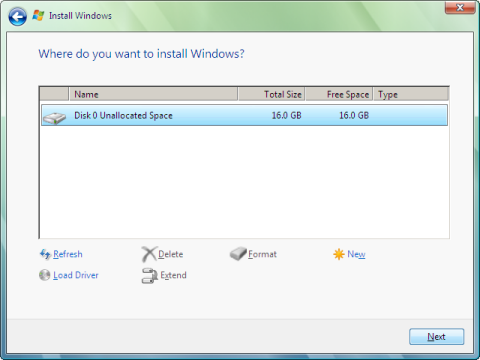Viewport: 480px width, 360px height.
Task: Click the New partition star icon
Action: pos(339,254)
